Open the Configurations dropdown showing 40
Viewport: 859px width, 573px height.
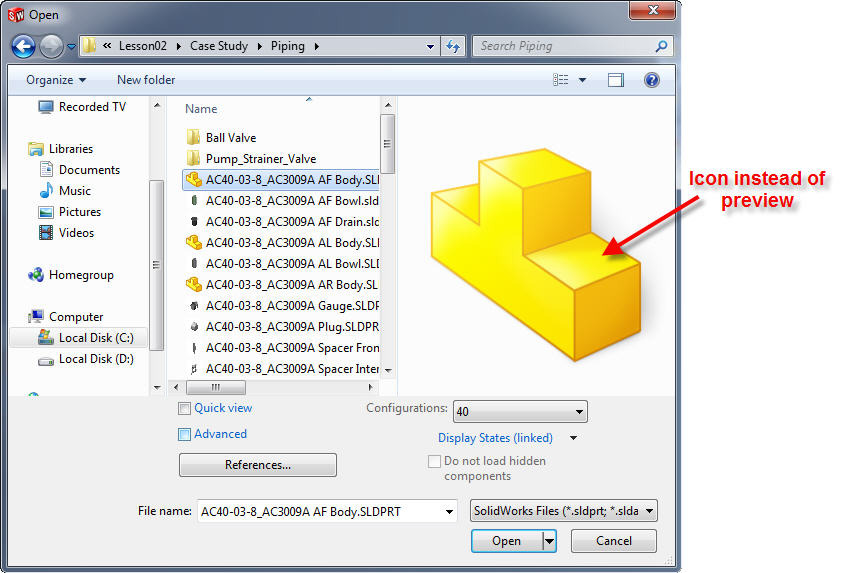520,411
